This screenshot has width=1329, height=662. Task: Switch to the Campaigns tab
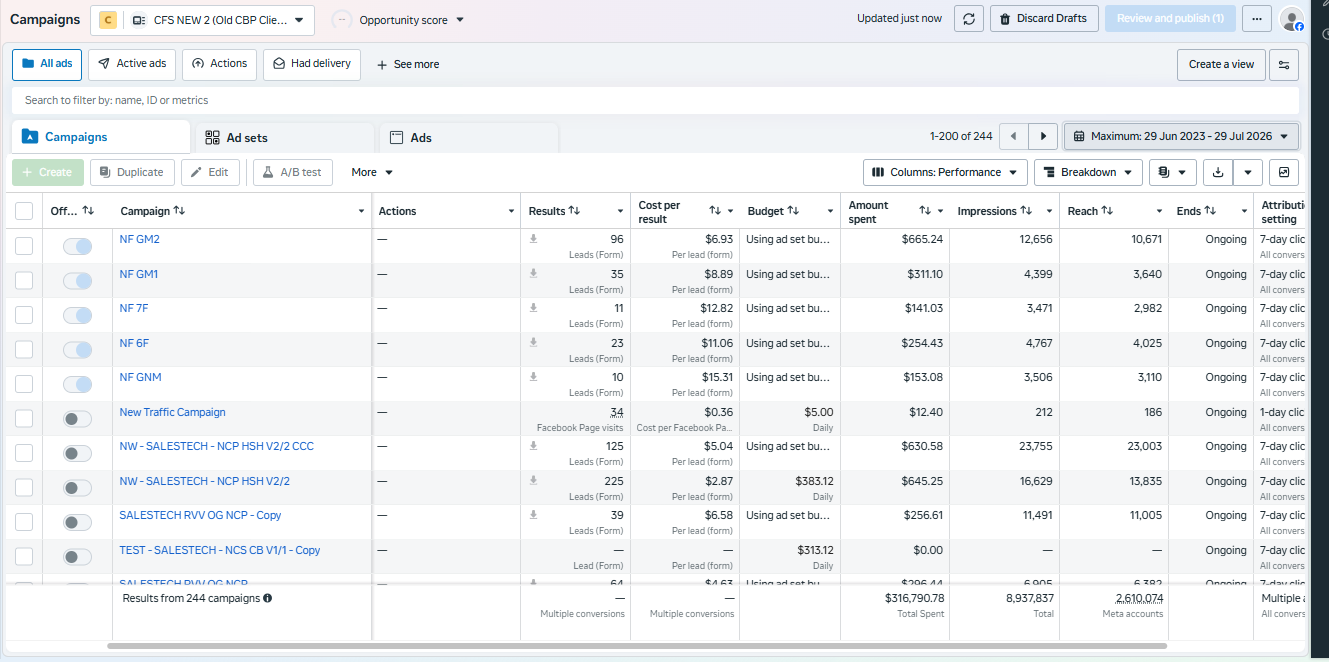(101, 137)
